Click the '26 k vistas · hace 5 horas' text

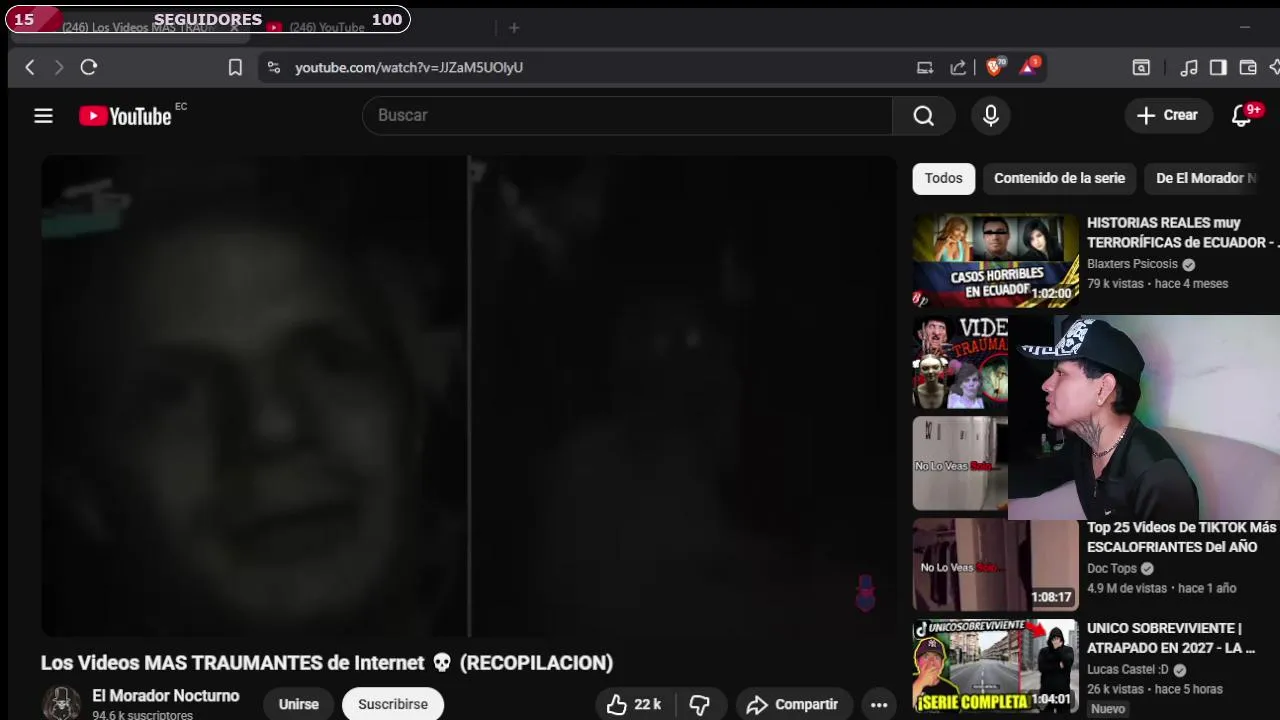(x=1155, y=689)
